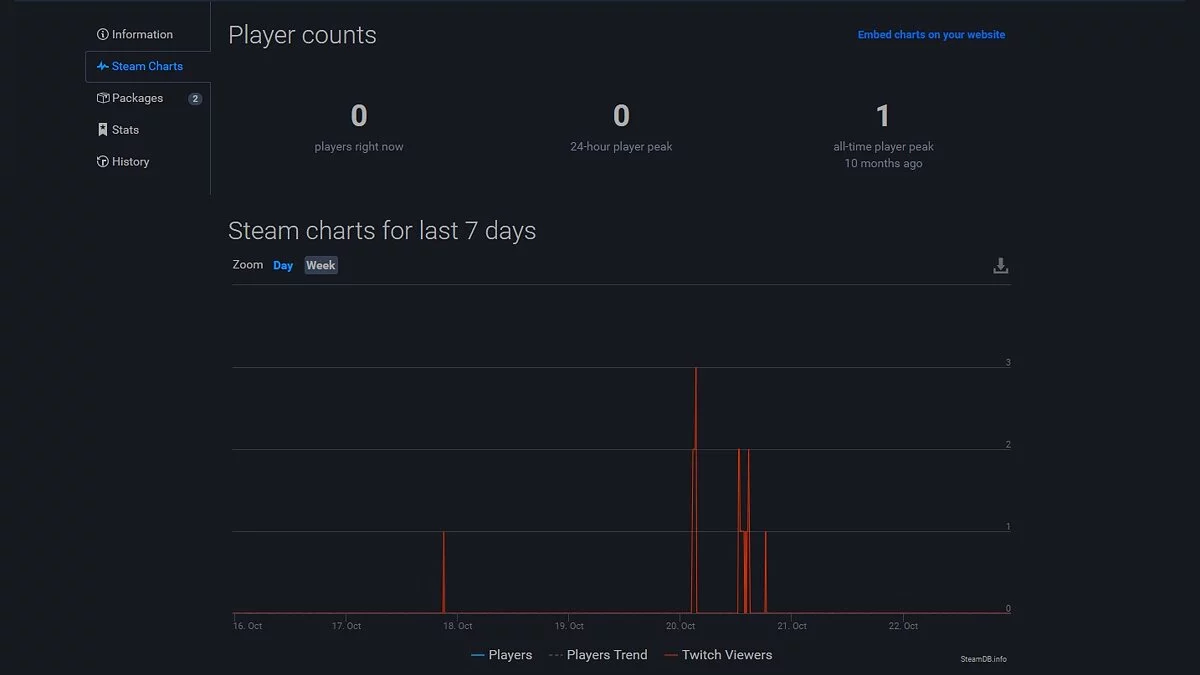Open the History sidebar tab
This screenshot has height=675, width=1200.
click(x=147, y=162)
